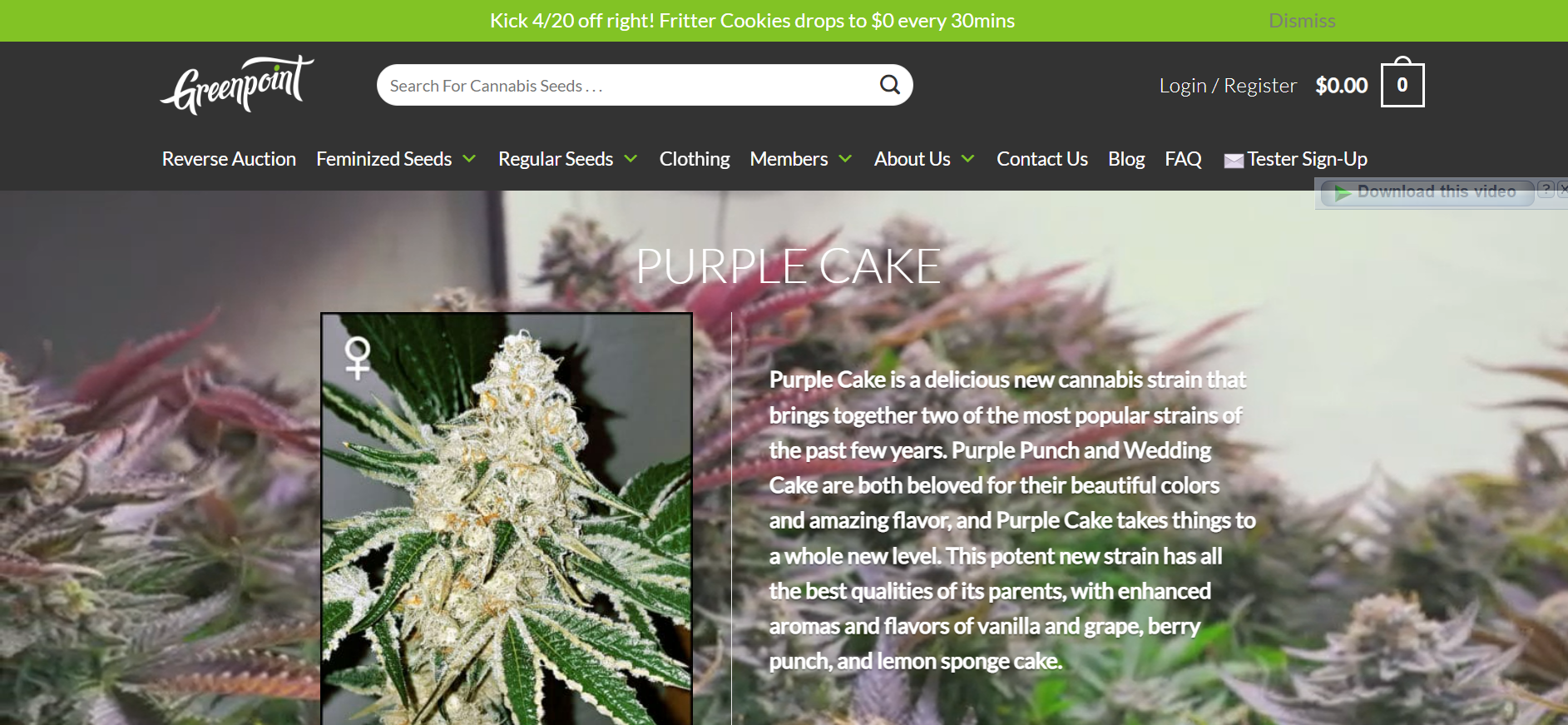Focus the Search For Cannabis Seeds field
The width and height of the screenshot is (1568, 725).
tap(628, 85)
